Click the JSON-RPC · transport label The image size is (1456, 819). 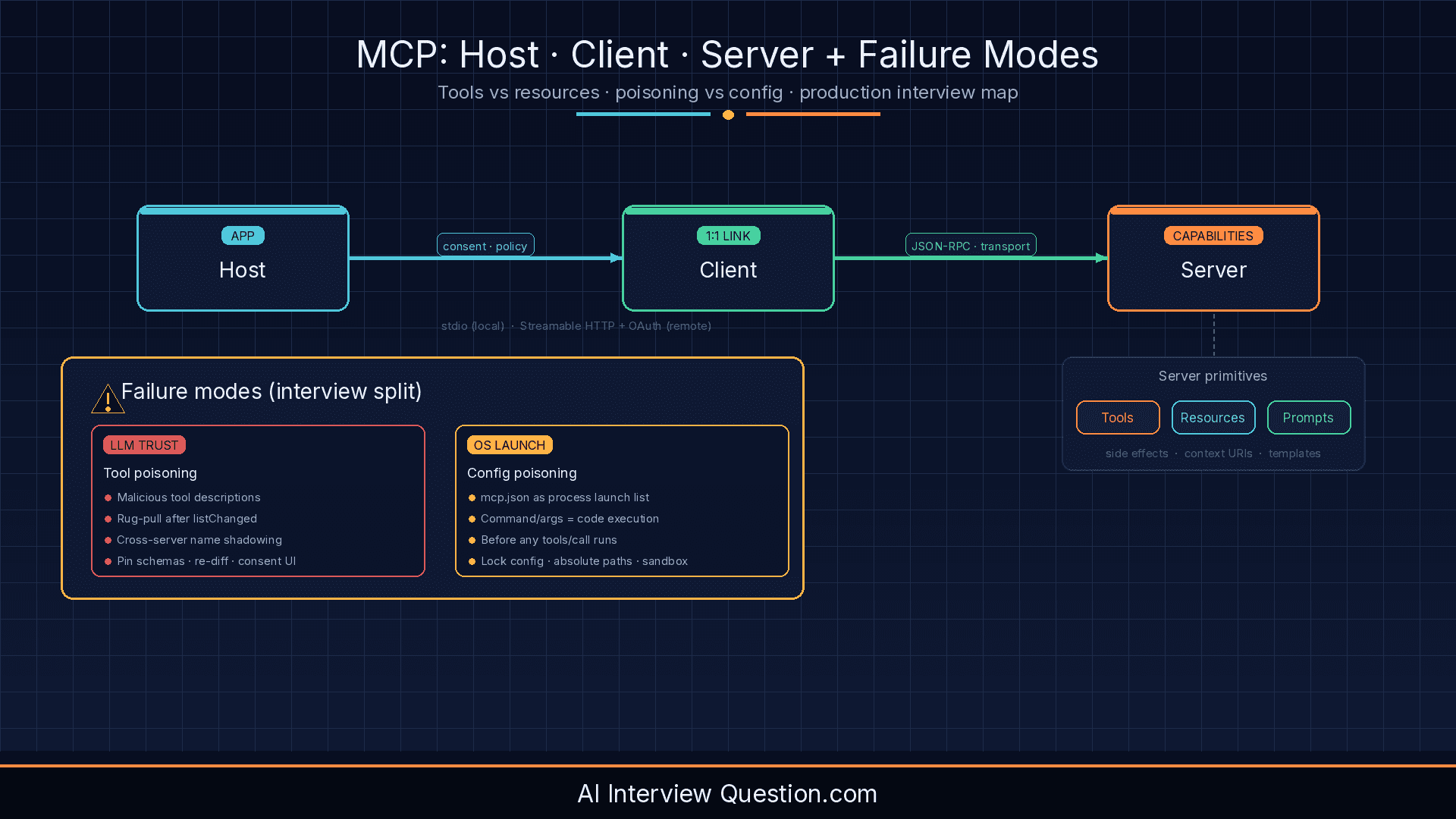tap(971, 246)
